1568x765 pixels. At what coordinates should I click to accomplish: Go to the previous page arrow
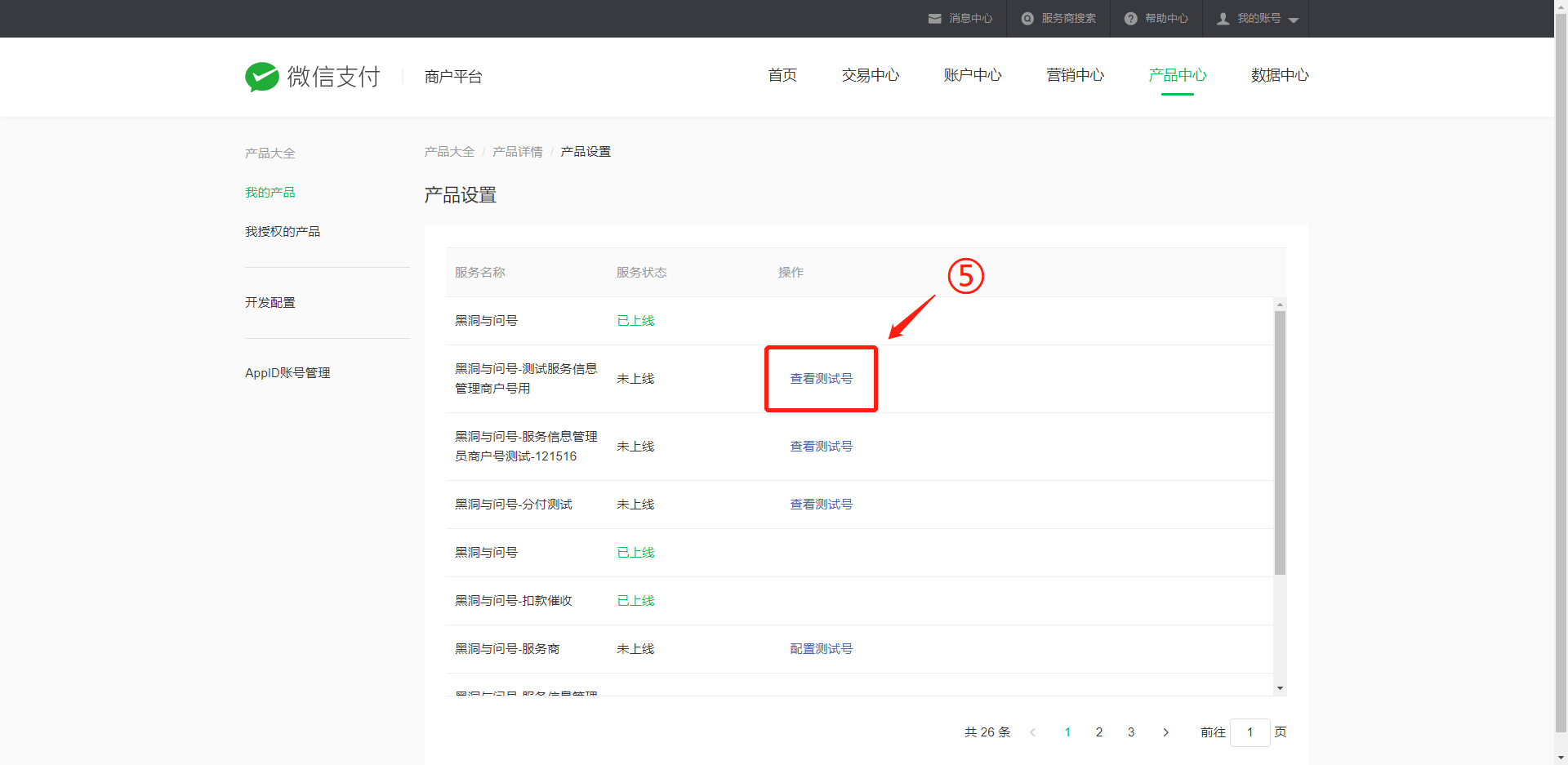(x=1033, y=732)
